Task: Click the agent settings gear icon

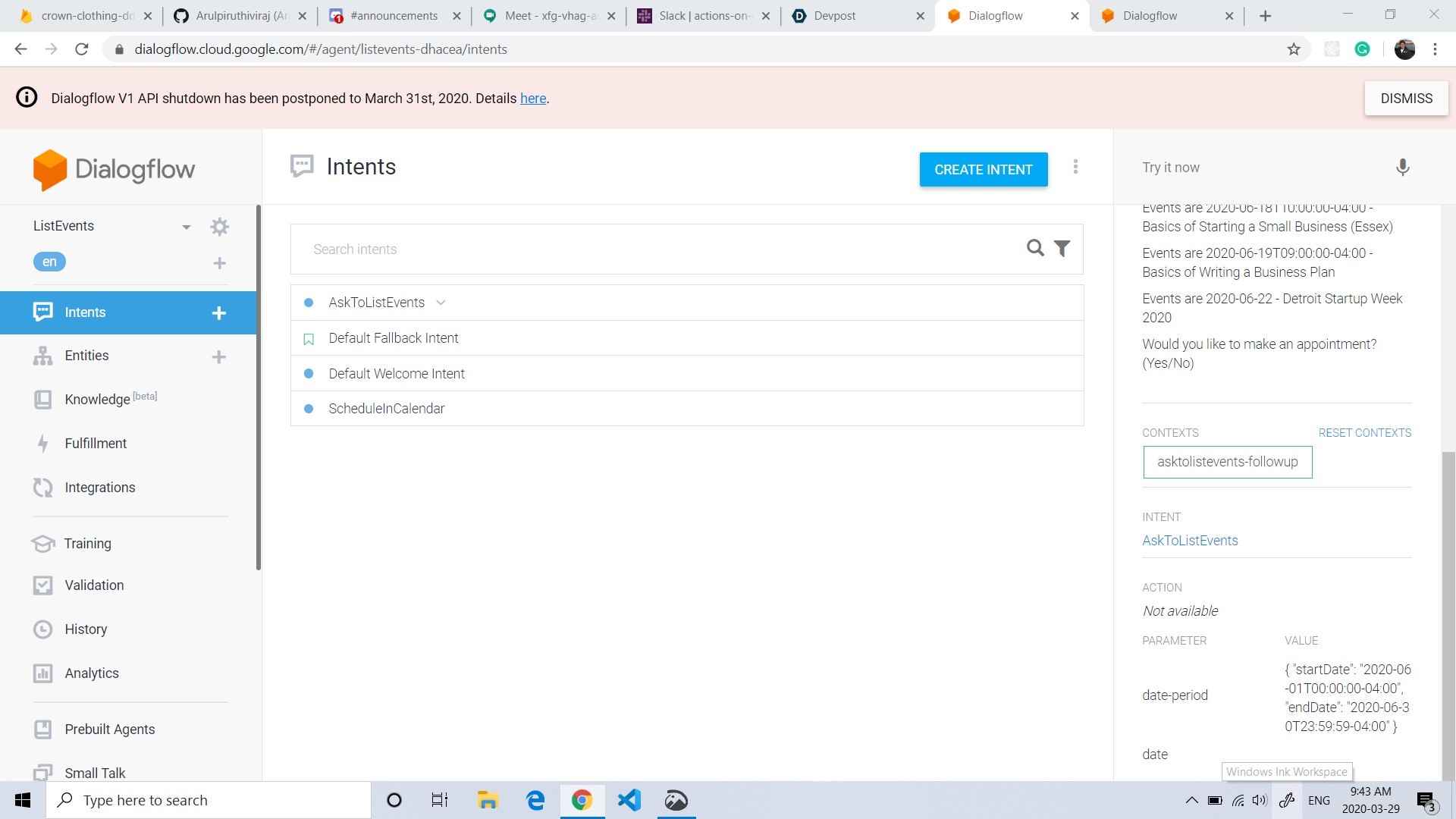Action: tap(219, 227)
